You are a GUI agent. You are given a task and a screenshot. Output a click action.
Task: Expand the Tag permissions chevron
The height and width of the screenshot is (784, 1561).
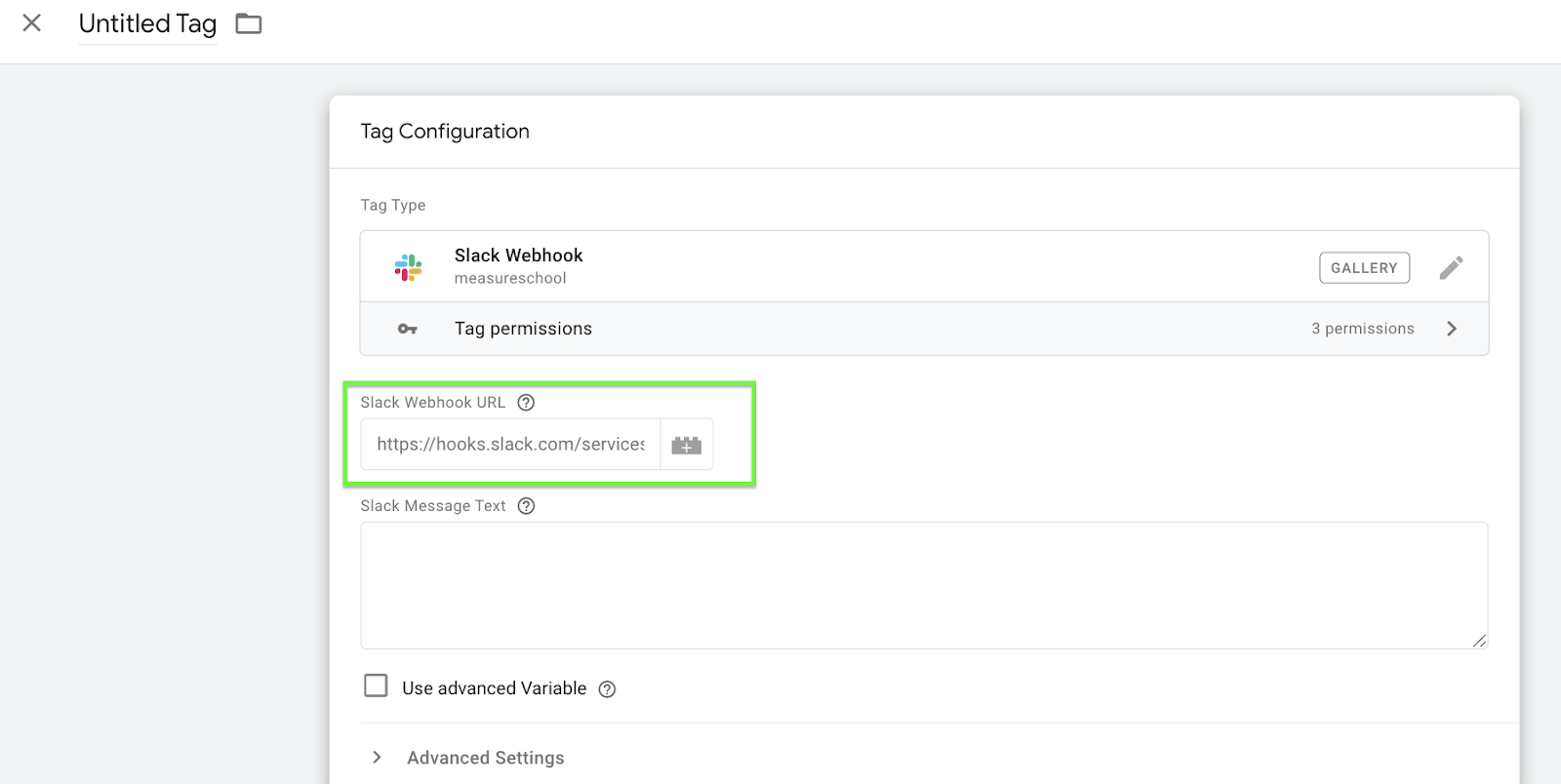click(x=1452, y=329)
